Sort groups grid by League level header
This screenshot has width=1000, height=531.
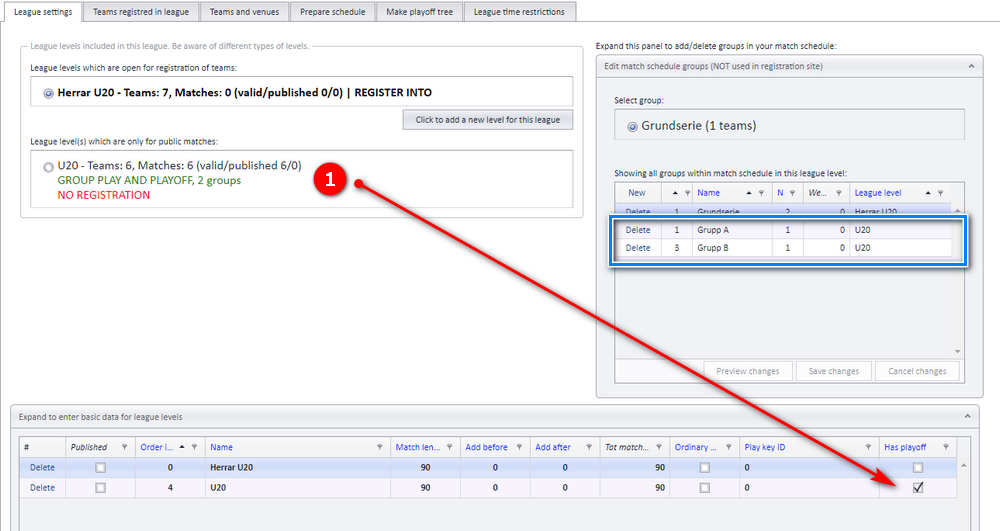pos(878,193)
